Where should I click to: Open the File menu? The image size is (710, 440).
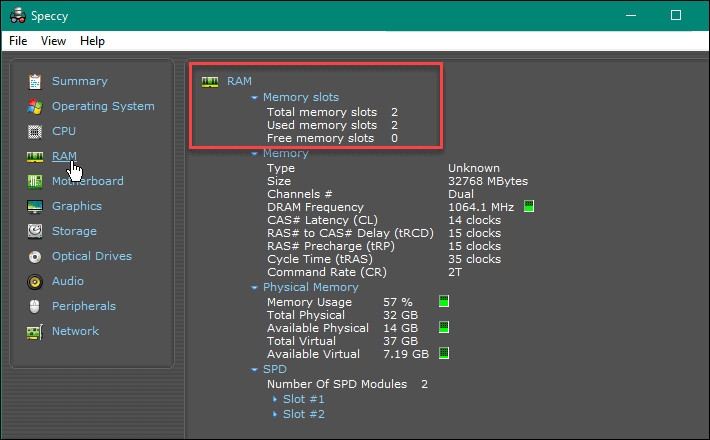coord(18,41)
